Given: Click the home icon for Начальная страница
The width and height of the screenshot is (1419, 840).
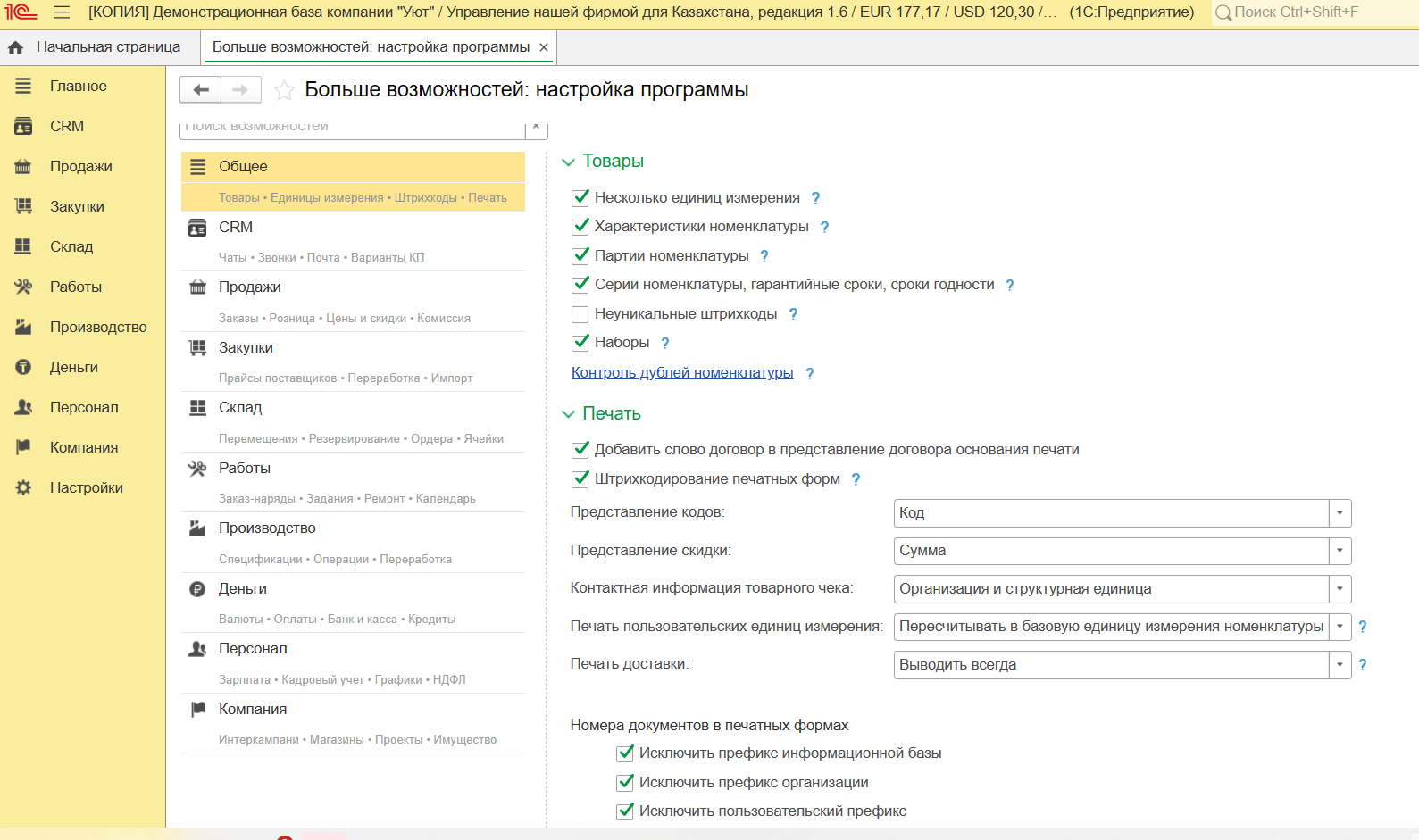Looking at the screenshot, I should click(16, 47).
